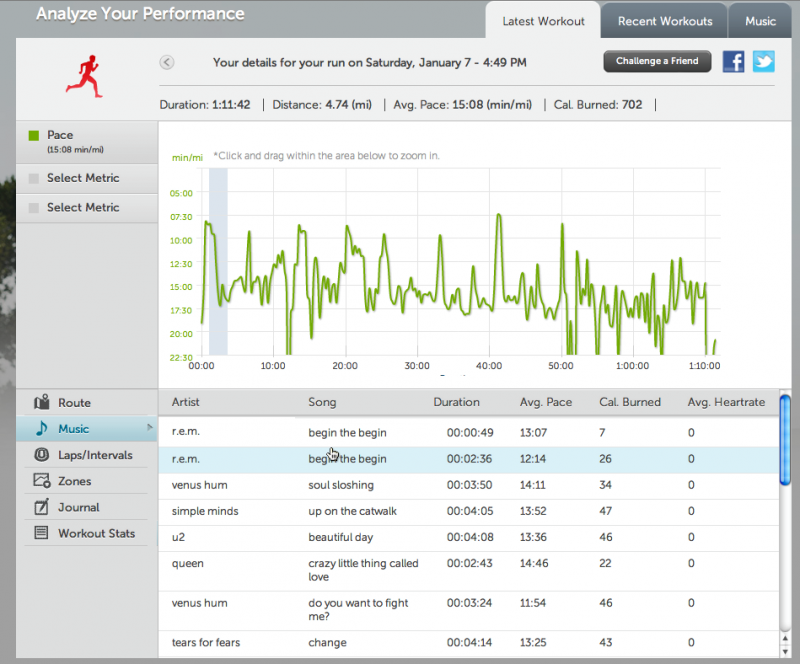The width and height of the screenshot is (800, 664).
Task: Open Workout Stats list icon
Action: pos(41,533)
